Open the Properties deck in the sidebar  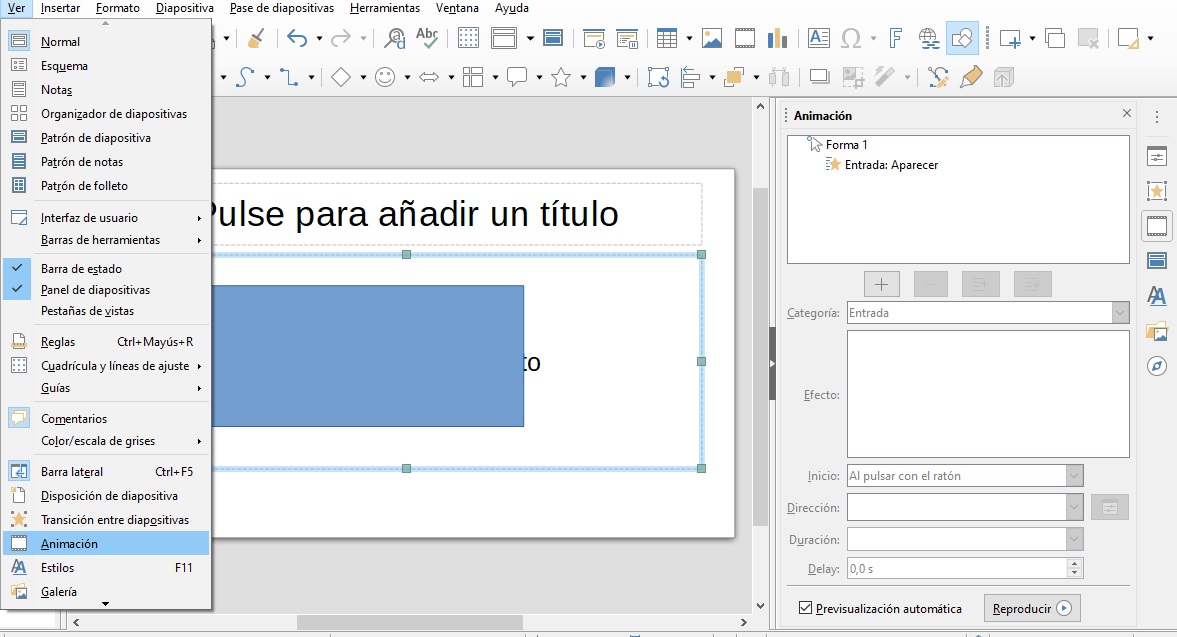(x=1157, y=157)
